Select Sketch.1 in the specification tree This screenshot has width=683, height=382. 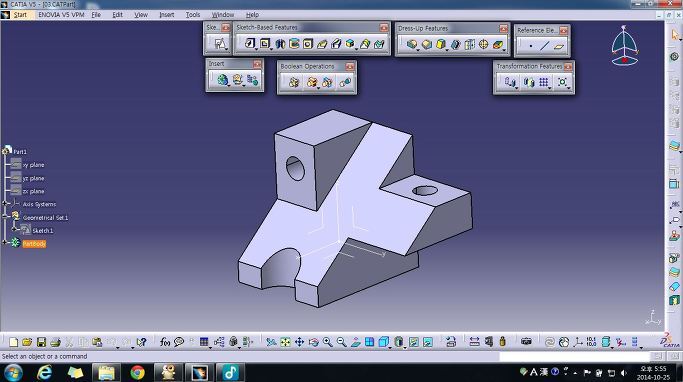[42, 230]
